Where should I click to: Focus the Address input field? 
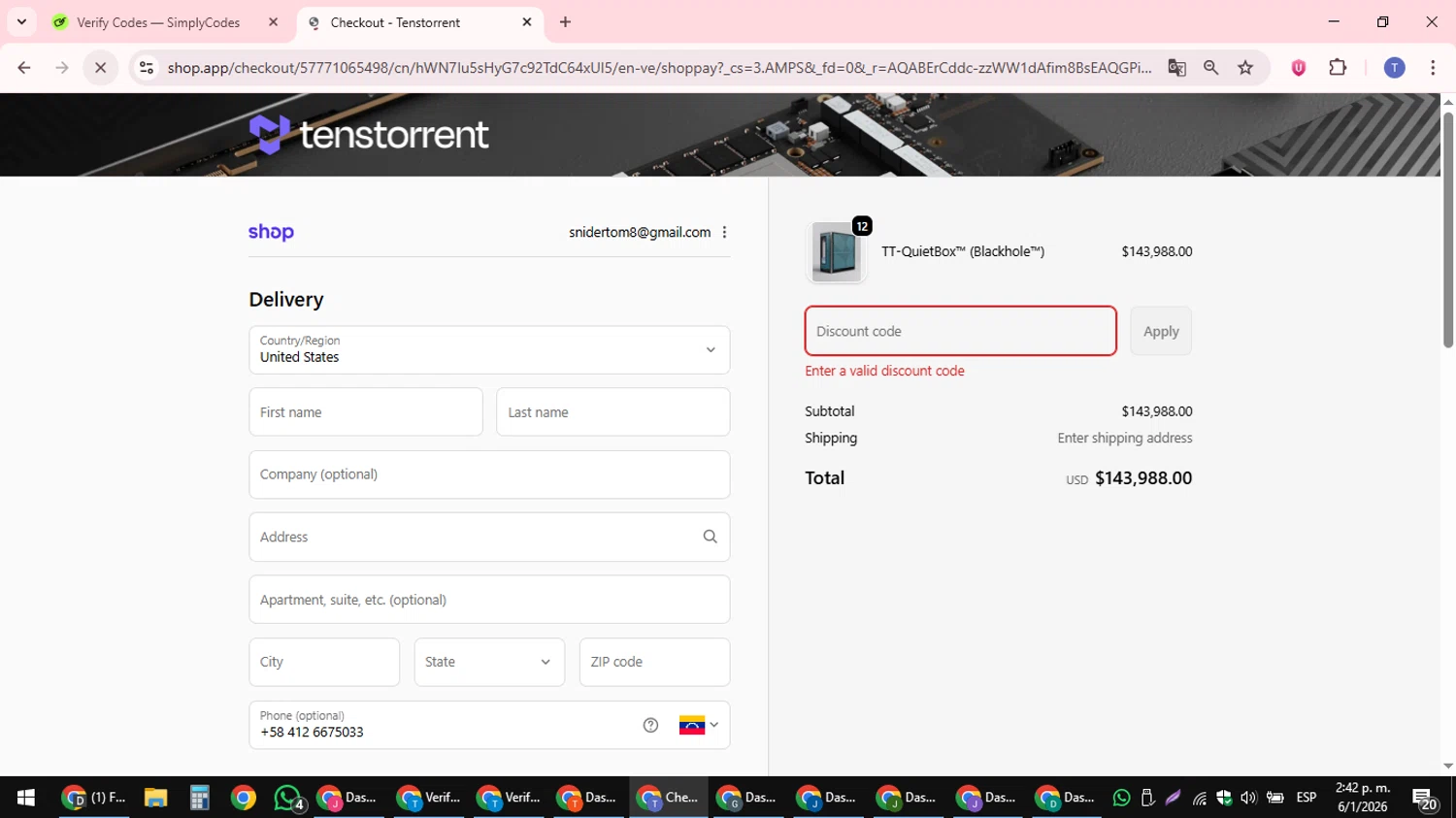pos(489,537)
